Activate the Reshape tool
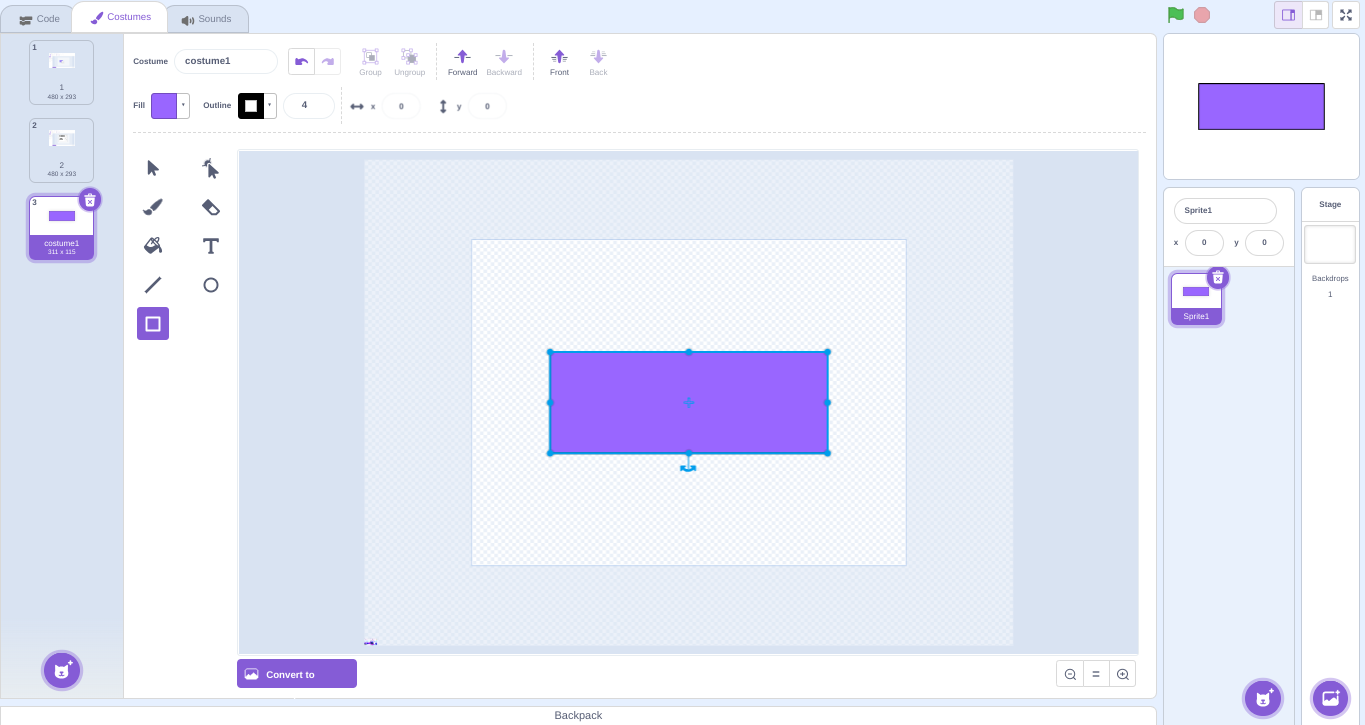 coord(210,168)
